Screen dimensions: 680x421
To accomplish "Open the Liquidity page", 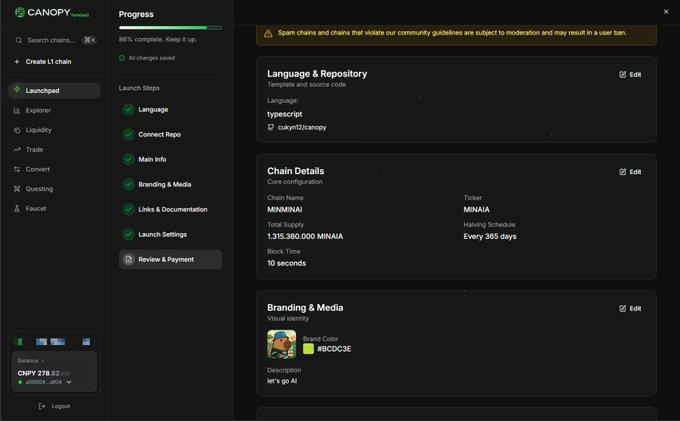I will coord(54,130).
